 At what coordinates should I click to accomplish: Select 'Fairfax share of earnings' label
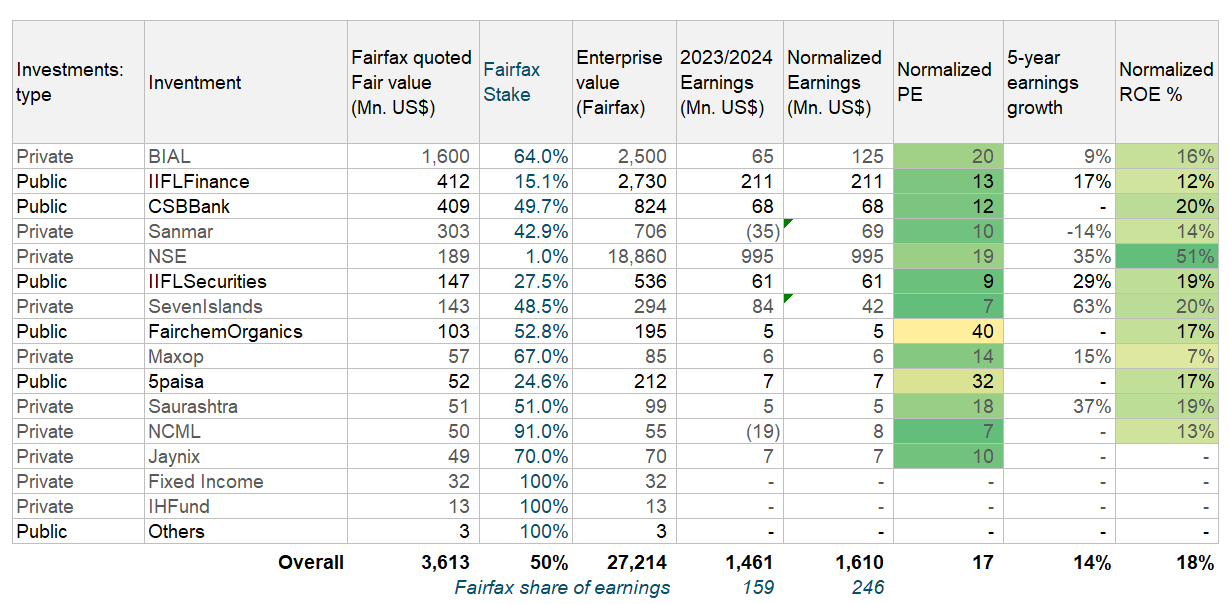click(x=562, y=587)
